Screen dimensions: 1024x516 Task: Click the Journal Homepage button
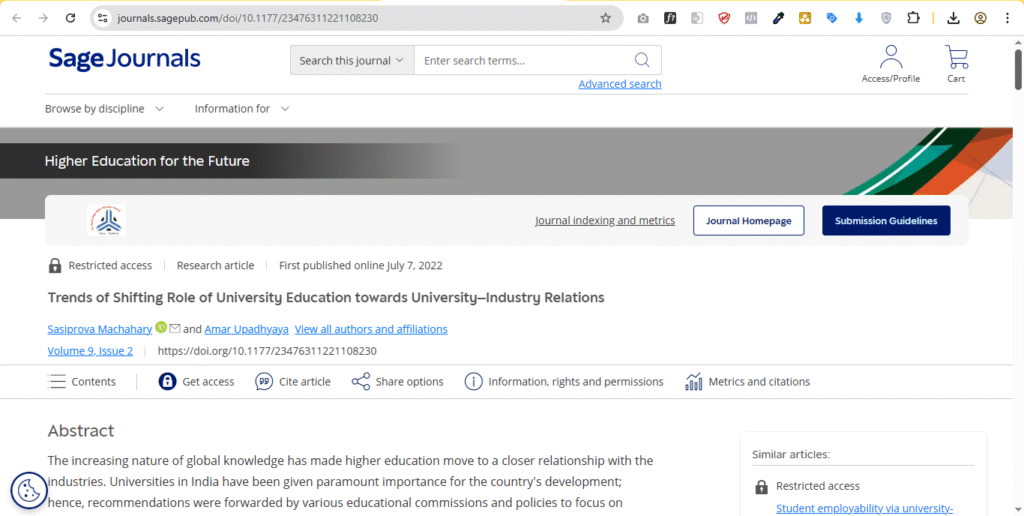748,221
